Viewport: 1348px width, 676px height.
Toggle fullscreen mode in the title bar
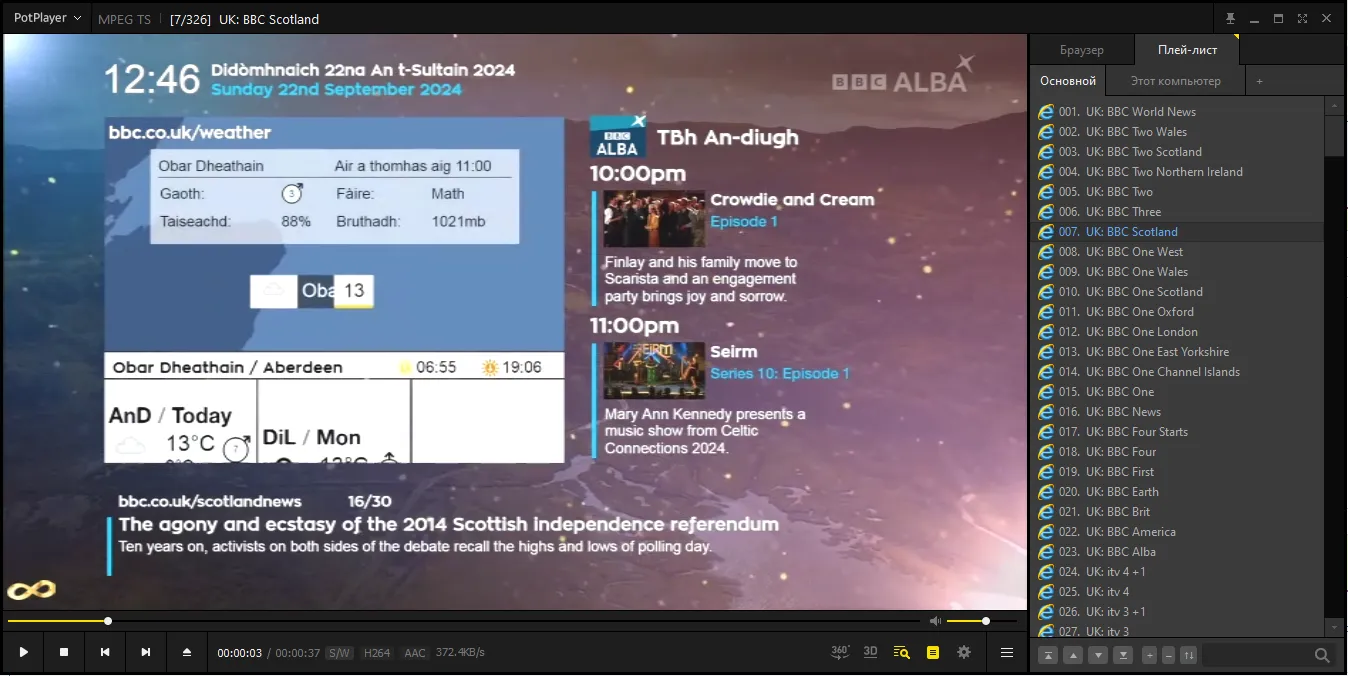click(1302, 18)
